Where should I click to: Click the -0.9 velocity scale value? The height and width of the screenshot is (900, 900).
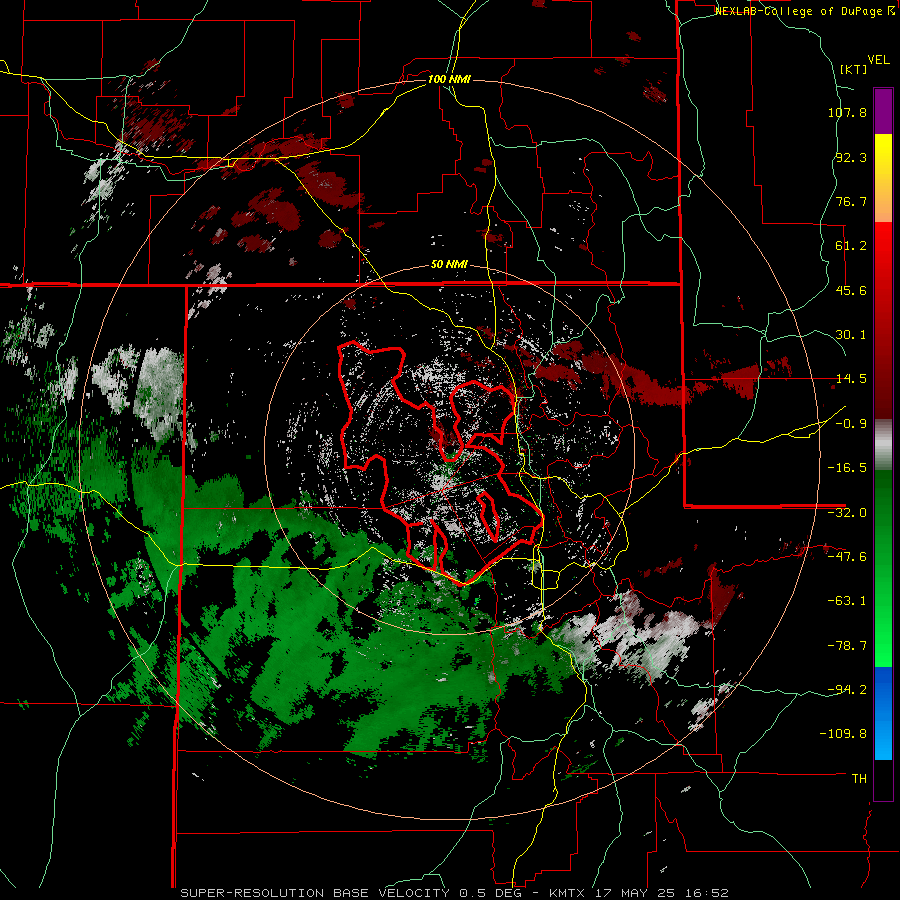coord(851,424)
